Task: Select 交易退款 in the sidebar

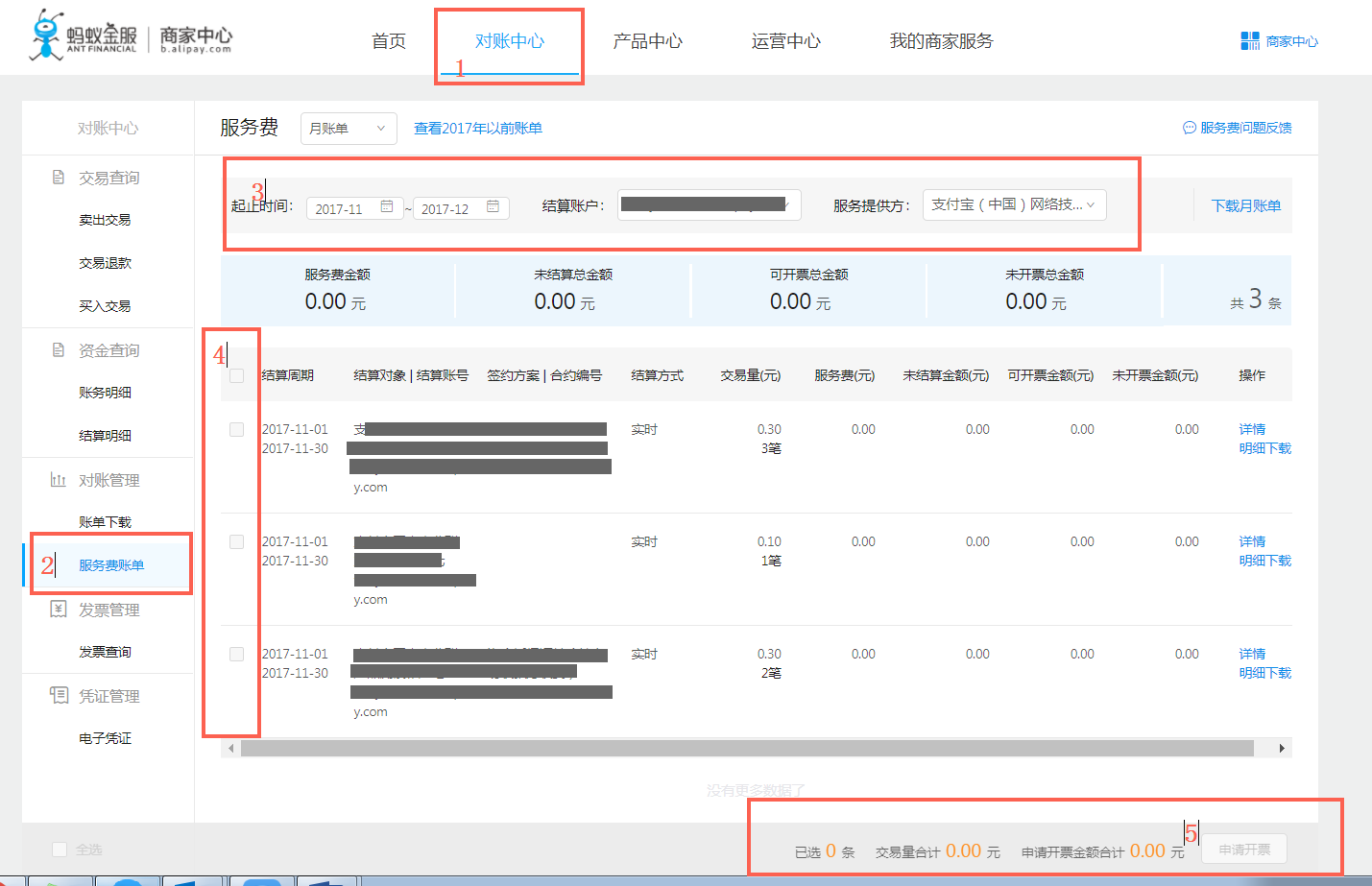Action: click(x=105, y=263)
